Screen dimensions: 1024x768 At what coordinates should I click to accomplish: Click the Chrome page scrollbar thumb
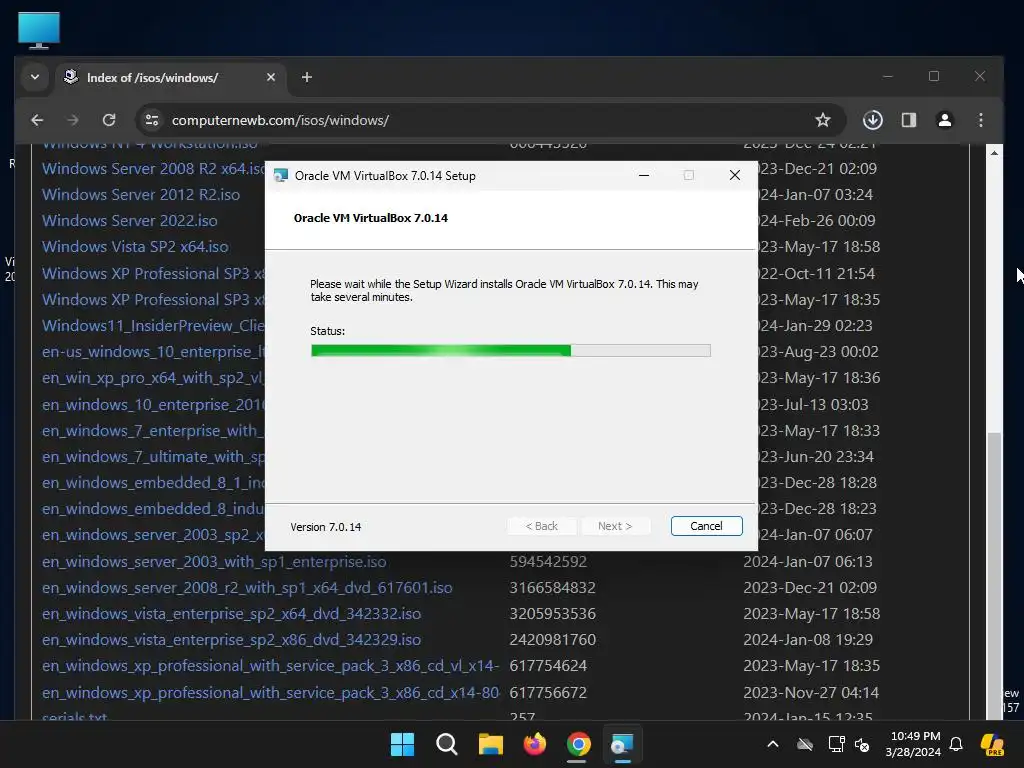point(994,575)
